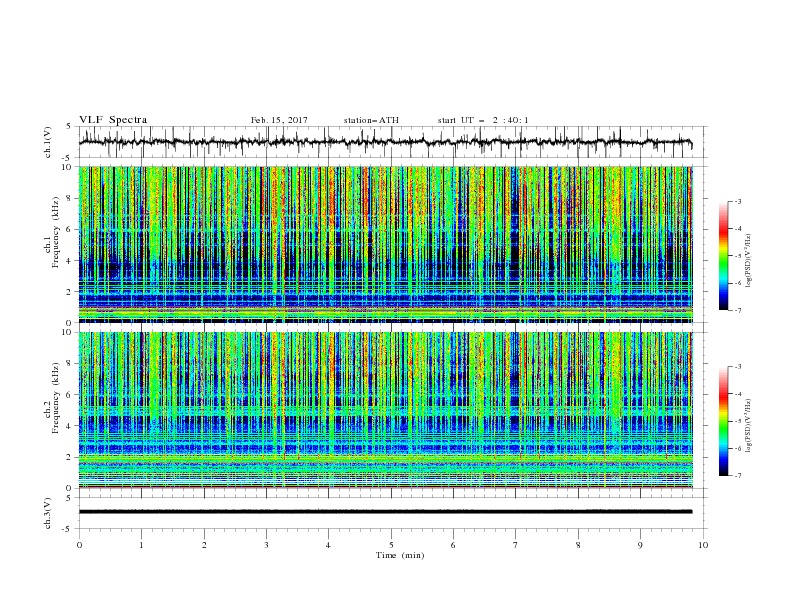The image size is (792, 612).
Task: Click the '-7' value on lower color bar
Action: coord(738,476)
